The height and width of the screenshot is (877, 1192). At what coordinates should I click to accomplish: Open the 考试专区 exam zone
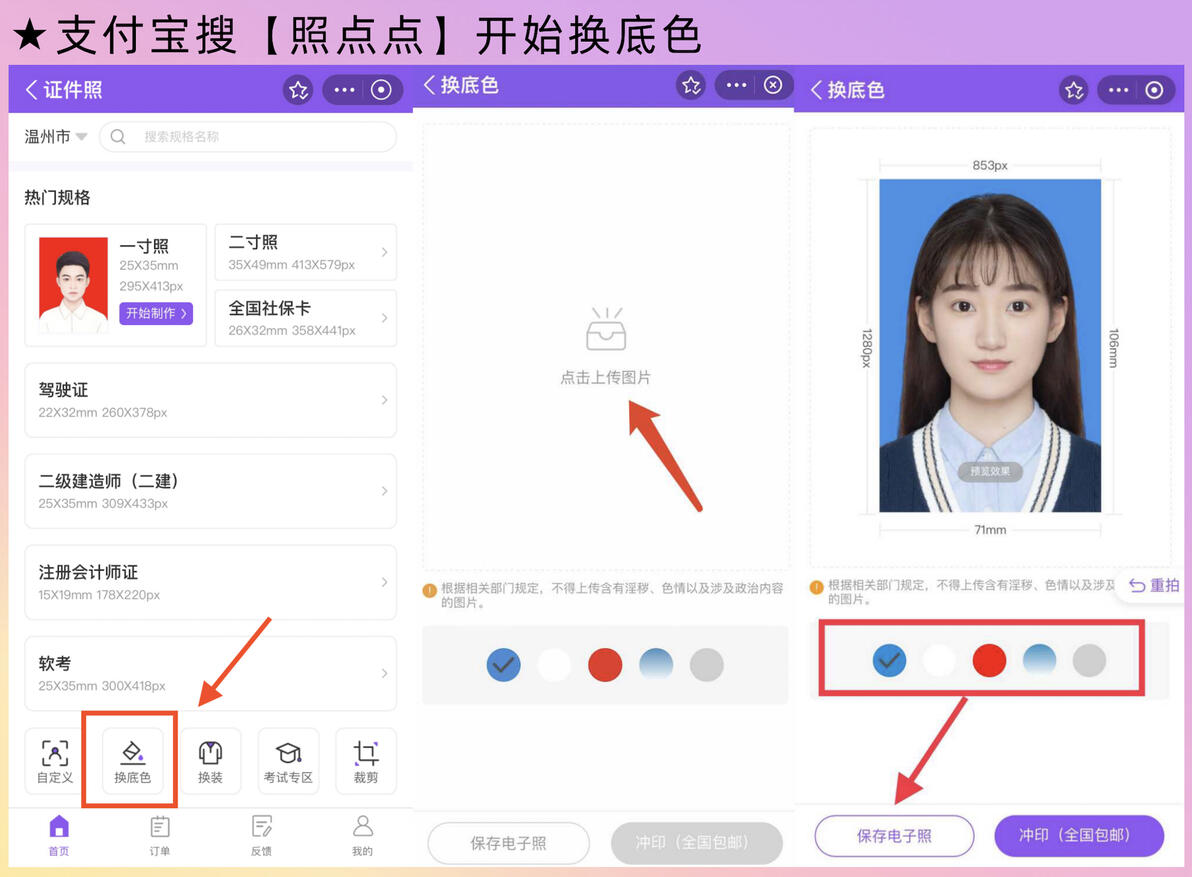pos(288,761)
